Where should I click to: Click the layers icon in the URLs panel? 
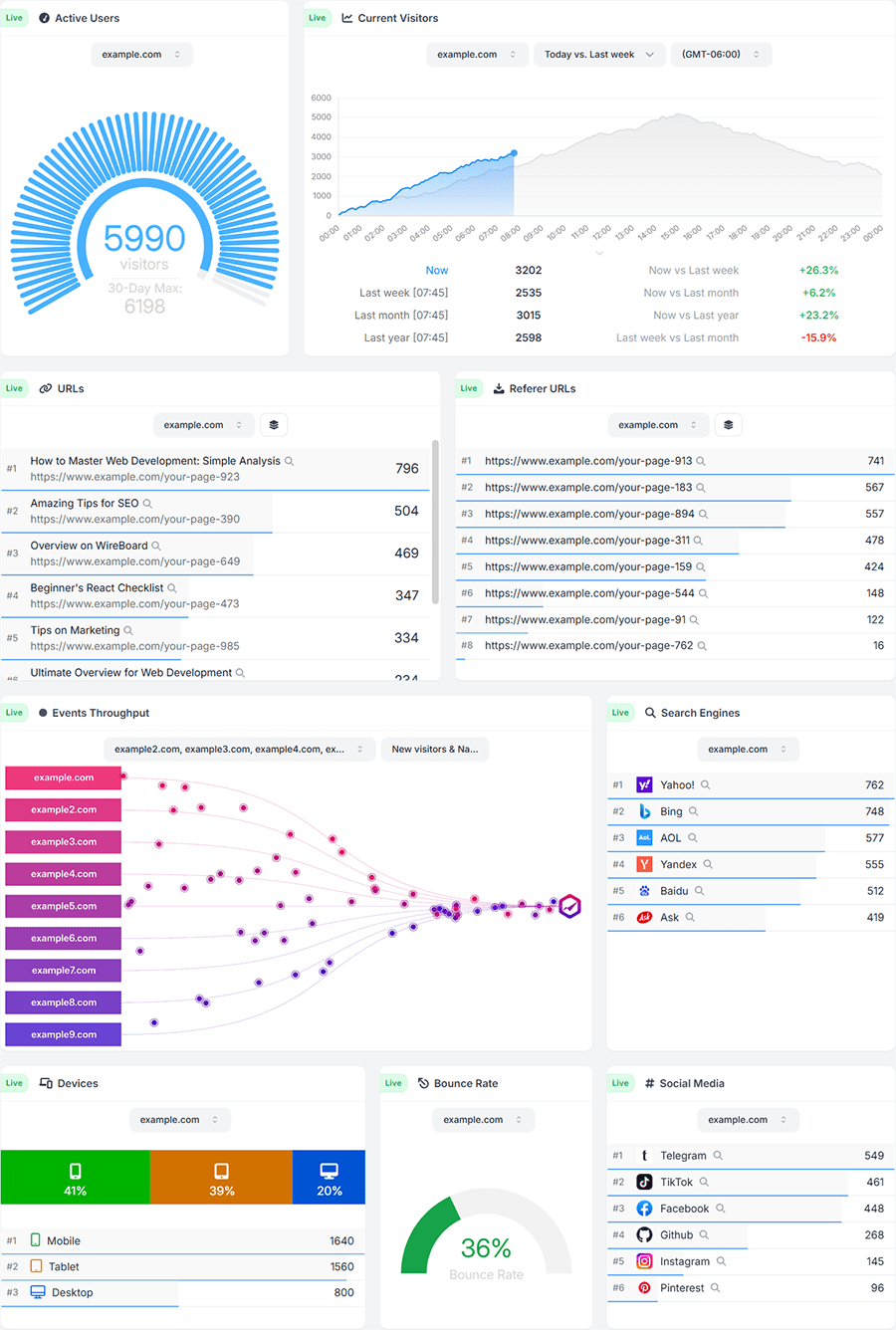(x=274, y=425)
